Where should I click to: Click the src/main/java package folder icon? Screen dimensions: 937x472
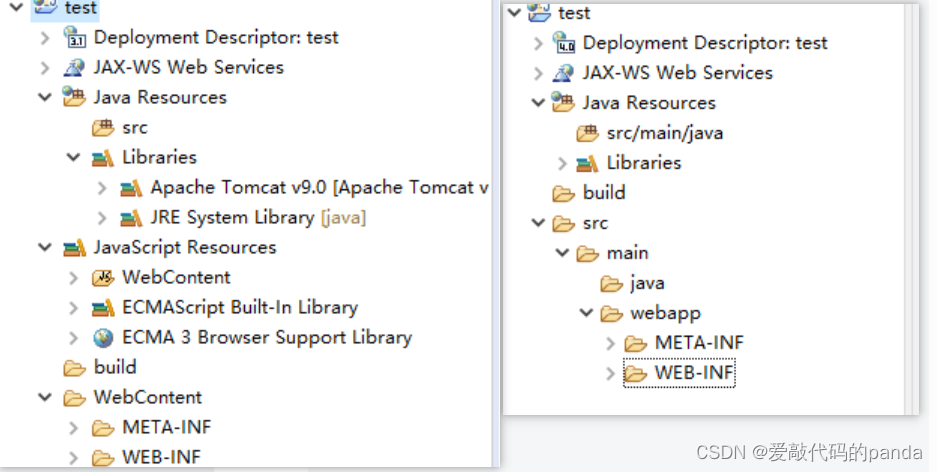(587, 133)
